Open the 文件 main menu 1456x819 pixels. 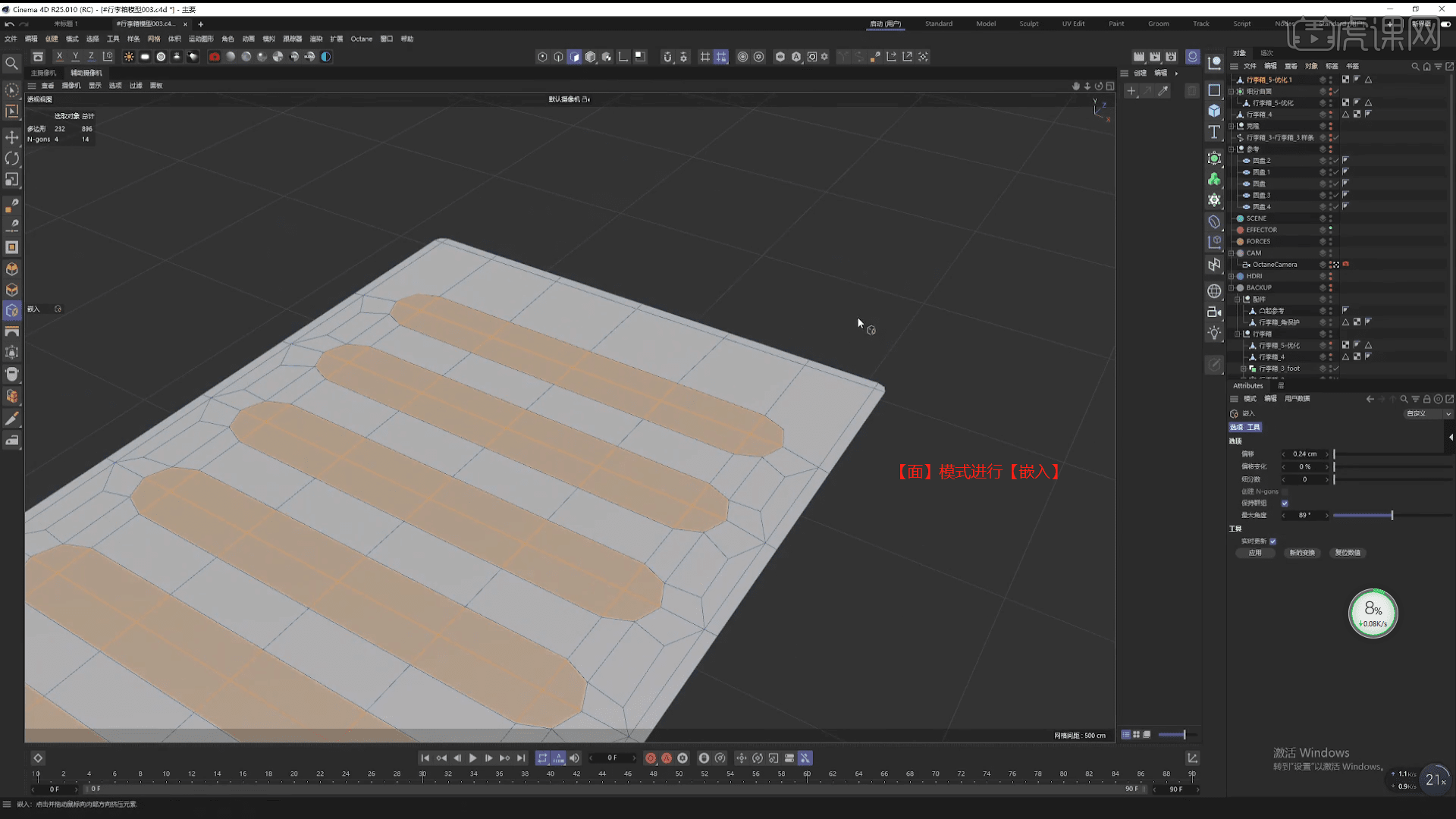click(x=11, y=39)
